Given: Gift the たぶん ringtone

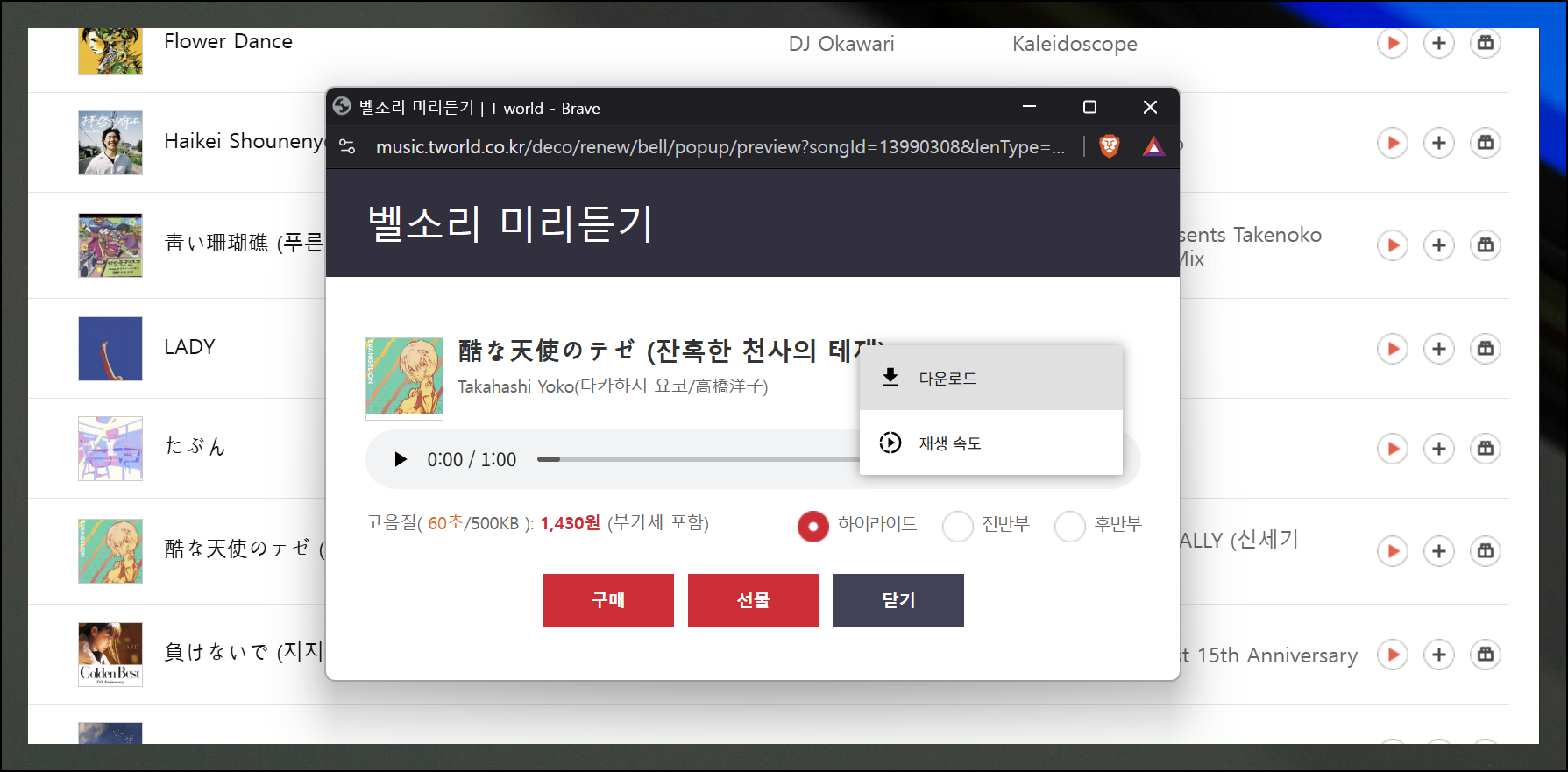Looking at the screenshot, I should point(1485,449).
